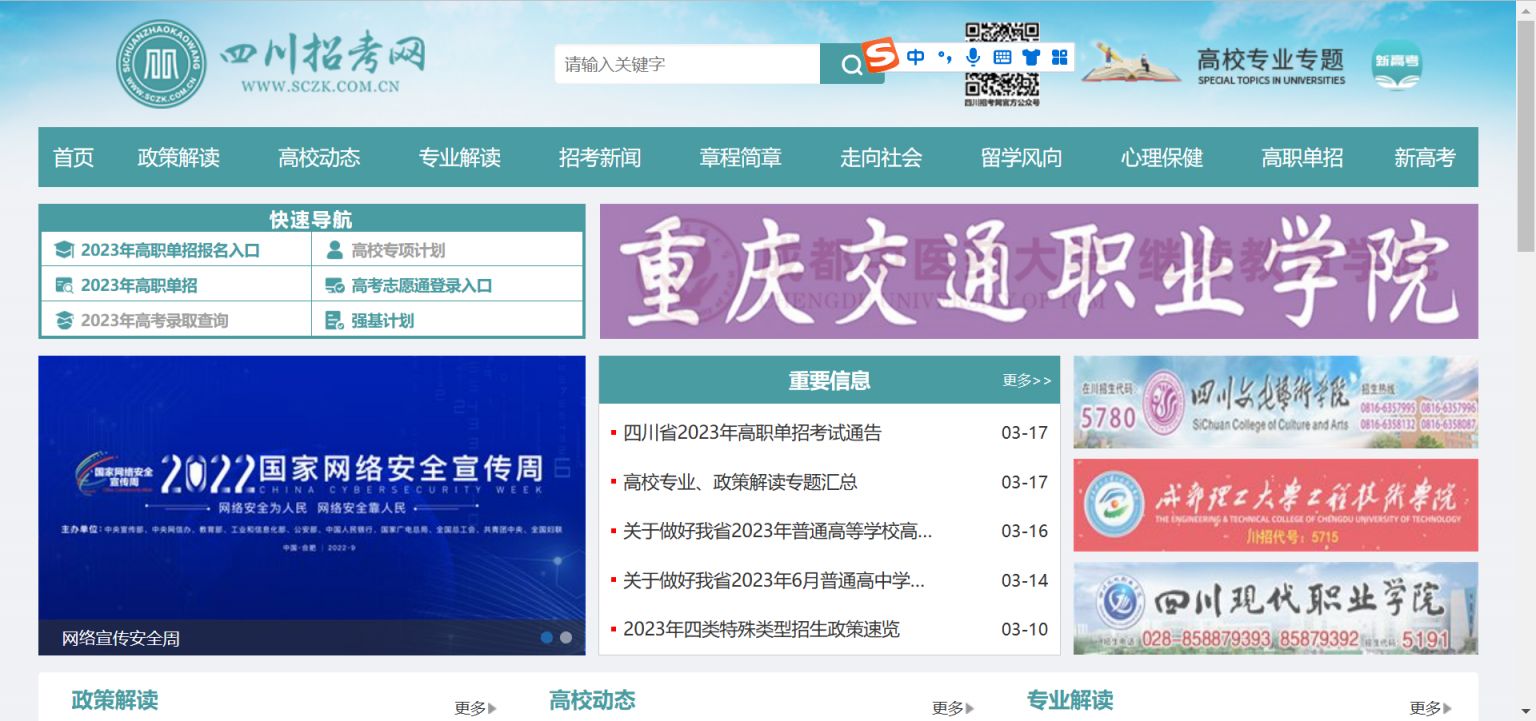Select the second carousel dot indicator
The height and width of the screenshot is (721, 1536).
tap(566, 637)
